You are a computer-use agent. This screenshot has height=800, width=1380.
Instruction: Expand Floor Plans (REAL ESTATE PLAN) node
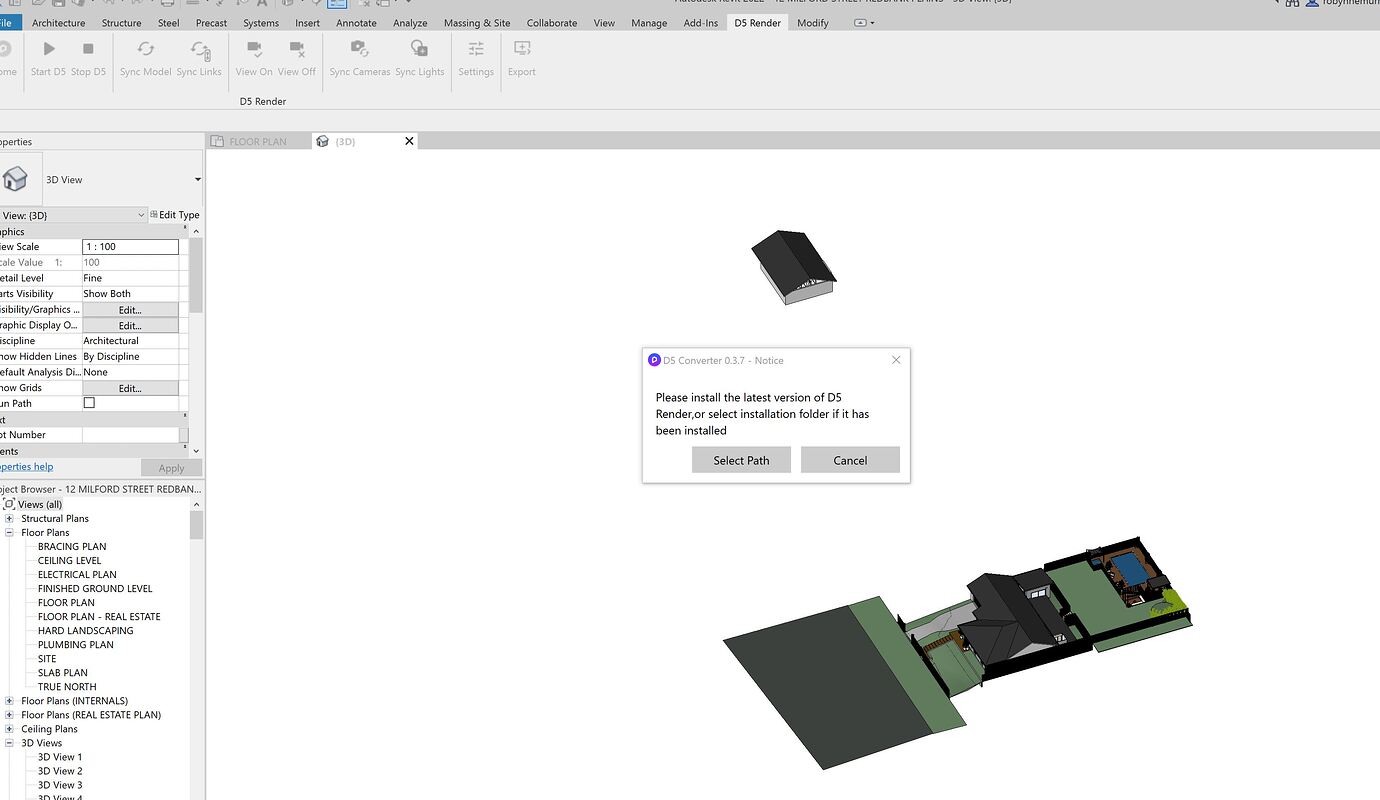[x=9, y=715]
